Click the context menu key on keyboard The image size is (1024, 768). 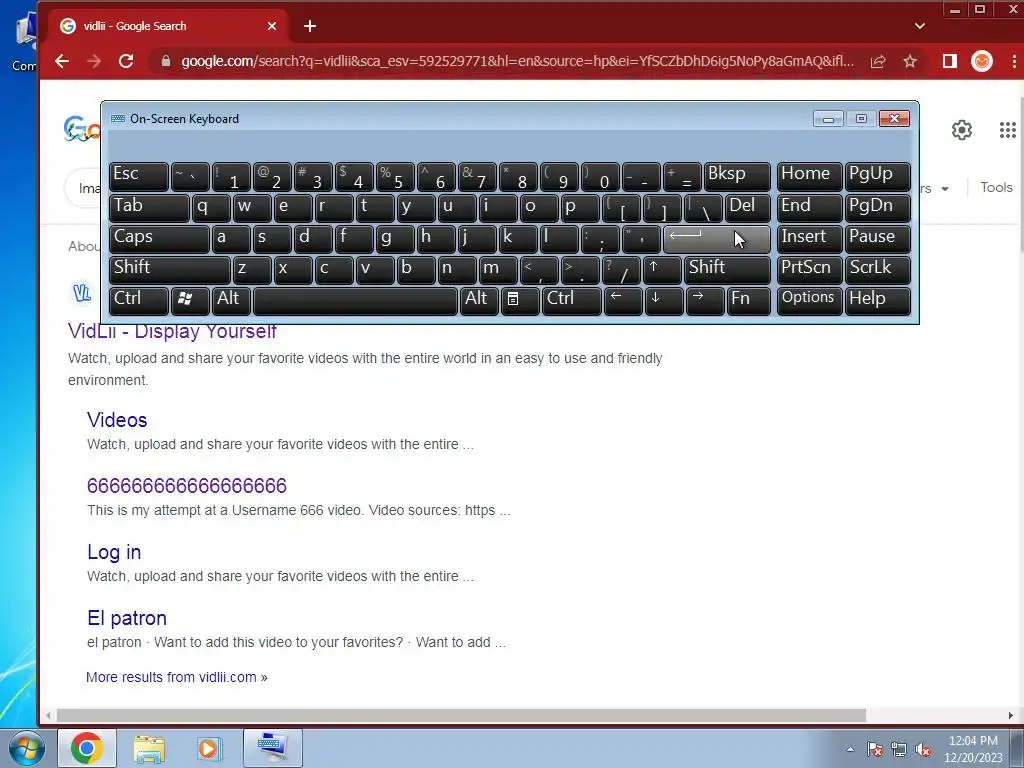pos(520,300)
